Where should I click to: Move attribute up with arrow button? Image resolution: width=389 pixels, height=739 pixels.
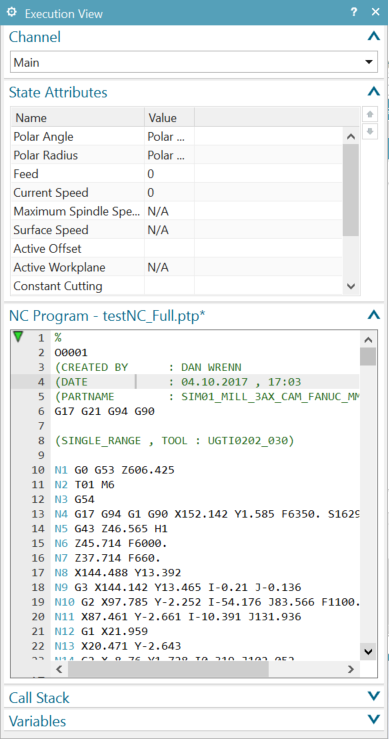tap(370, 114)
